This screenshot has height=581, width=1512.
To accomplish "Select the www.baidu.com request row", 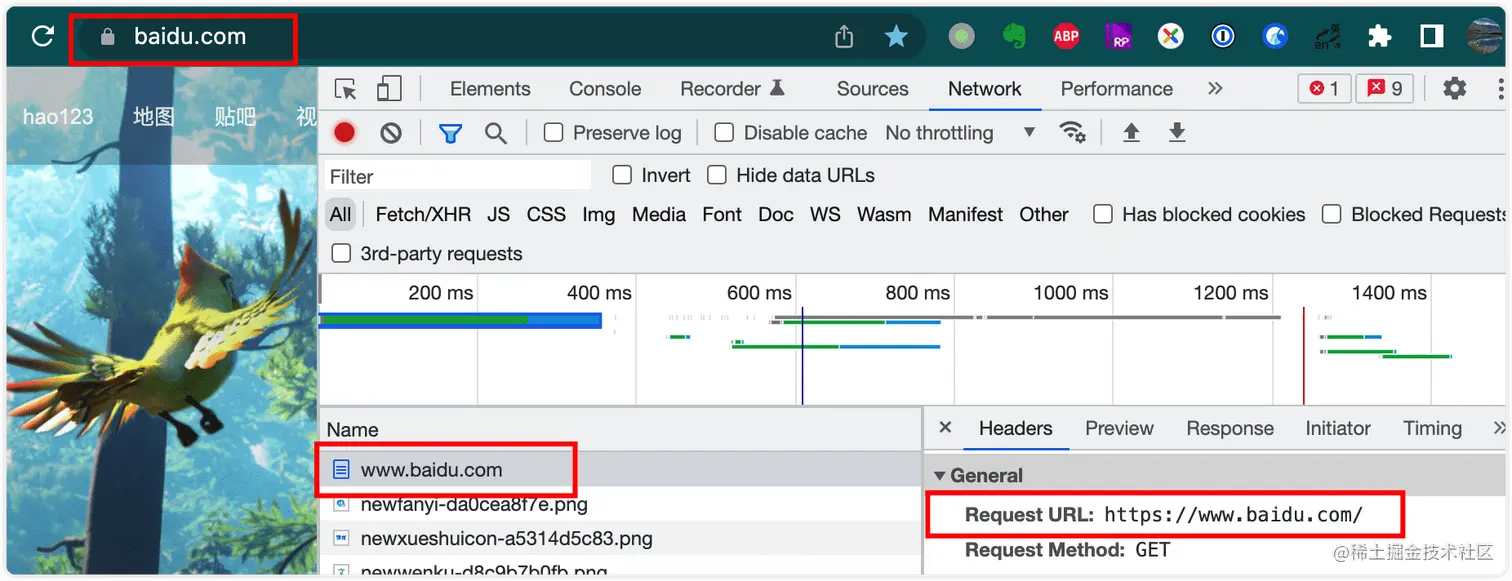I will (x=620, y=469).
